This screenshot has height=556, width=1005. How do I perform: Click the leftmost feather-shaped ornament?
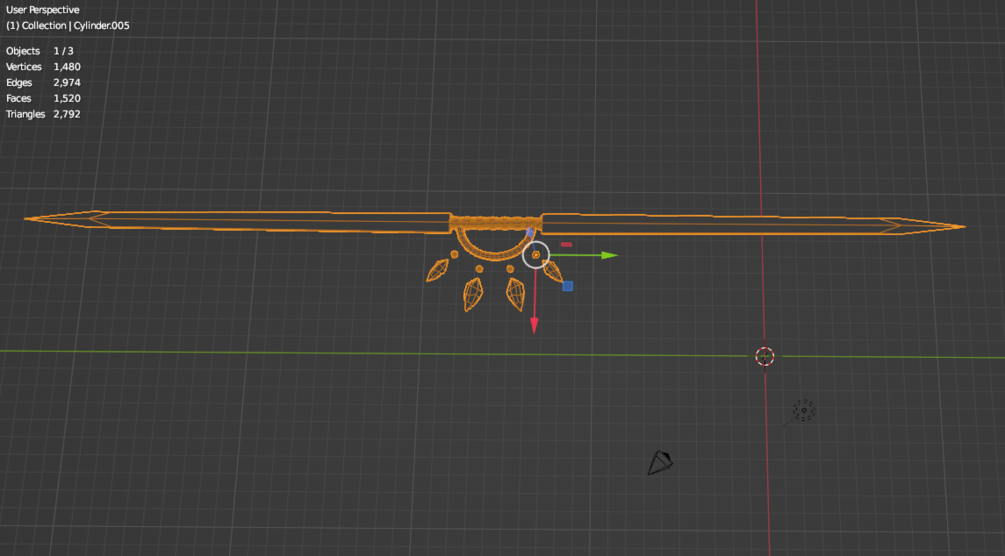[x=438, y=270]
